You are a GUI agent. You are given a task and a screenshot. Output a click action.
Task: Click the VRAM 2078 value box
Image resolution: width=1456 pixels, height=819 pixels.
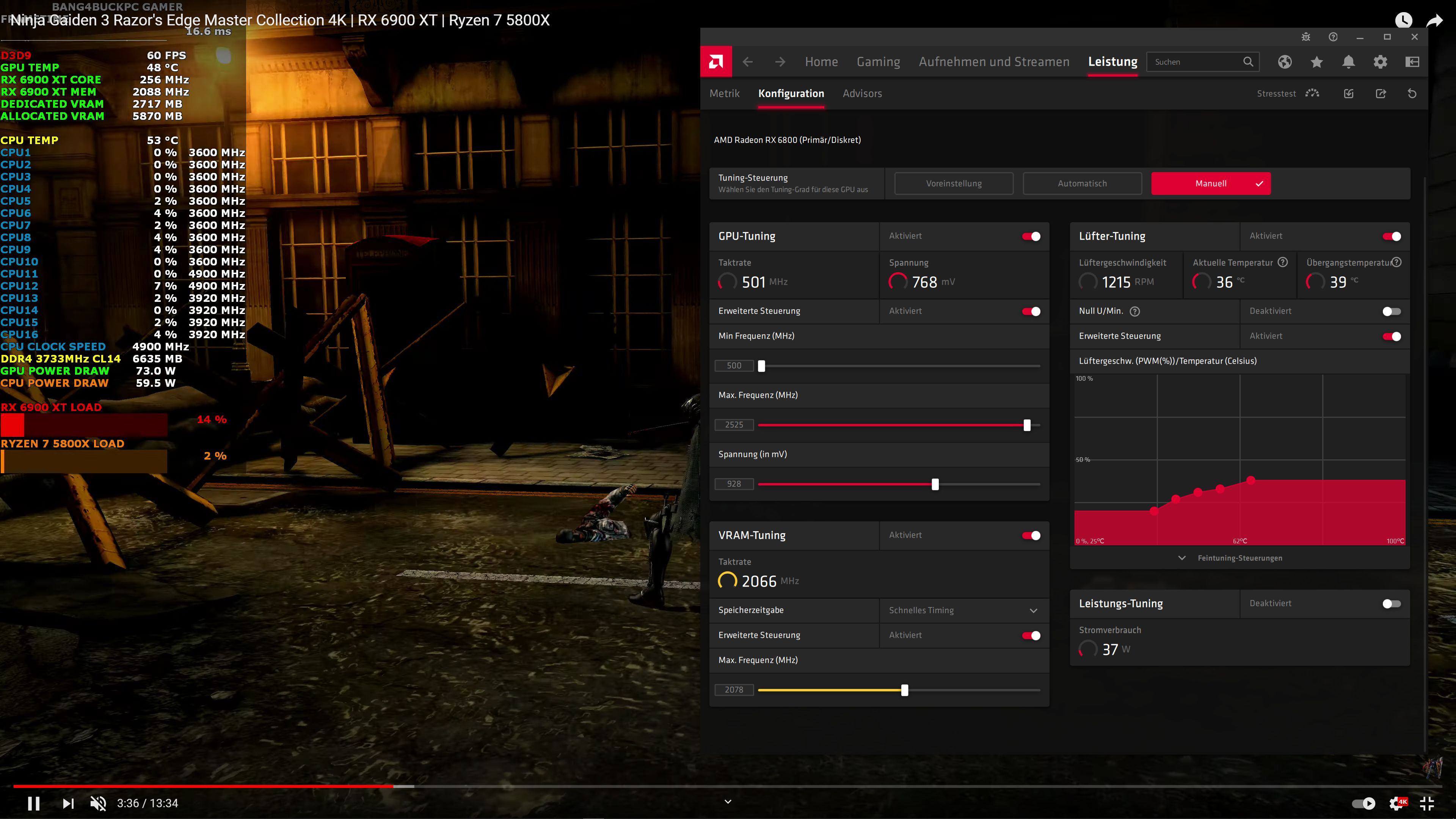tap(734, 690)
